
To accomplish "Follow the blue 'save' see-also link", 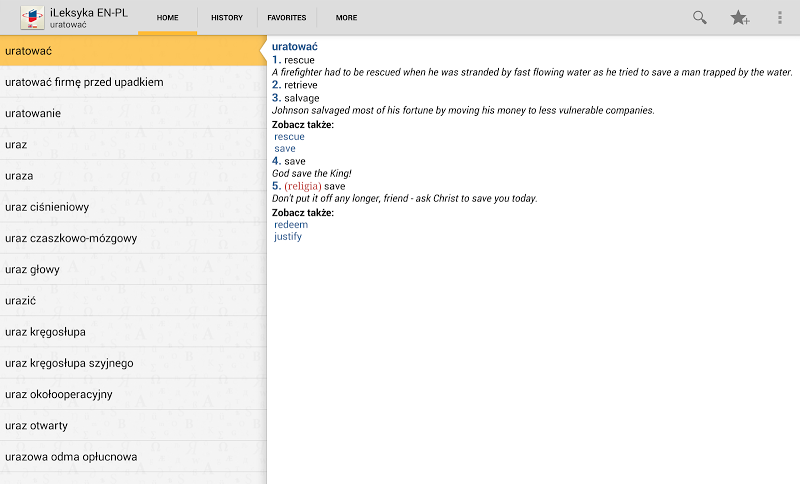I will point(285,148).
